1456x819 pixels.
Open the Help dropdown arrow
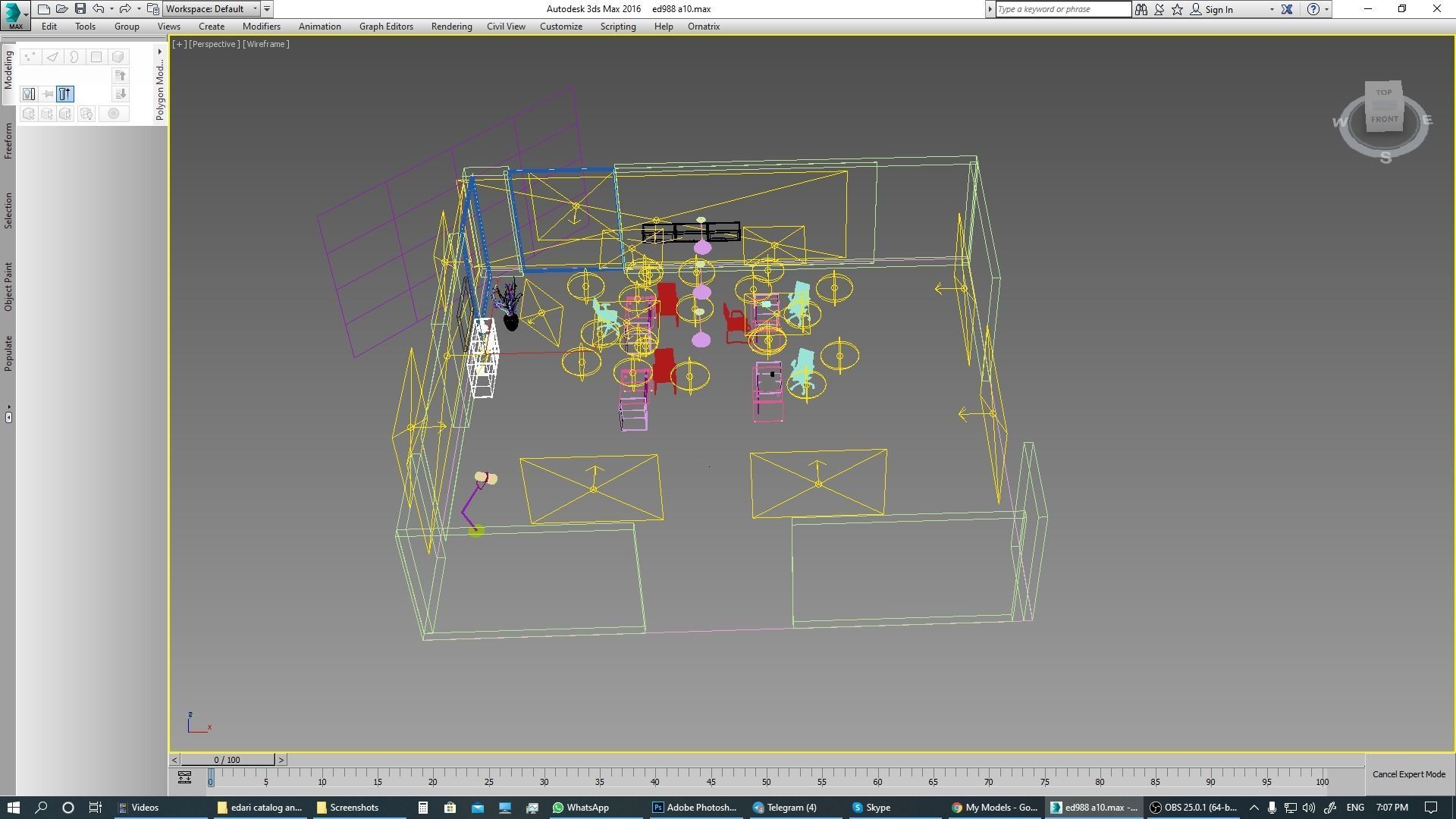point(1326,9)
